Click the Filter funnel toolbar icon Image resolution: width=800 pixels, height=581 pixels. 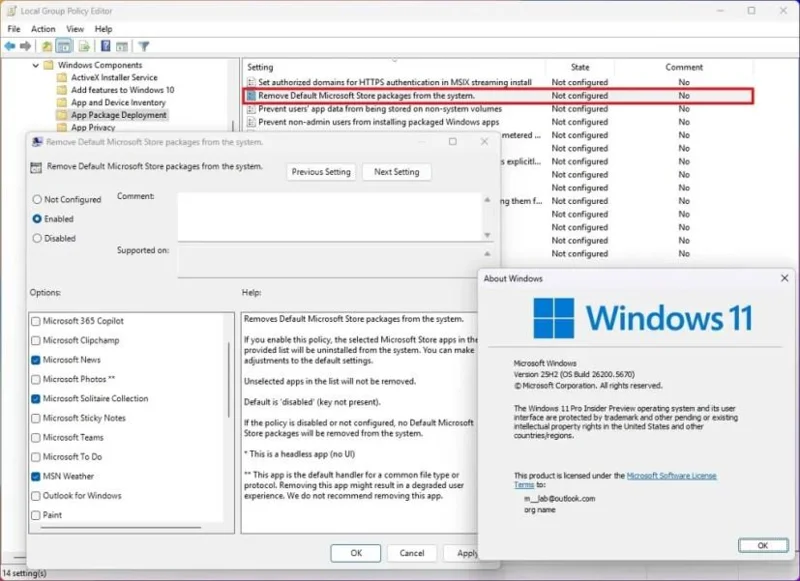tap(144, 46)
